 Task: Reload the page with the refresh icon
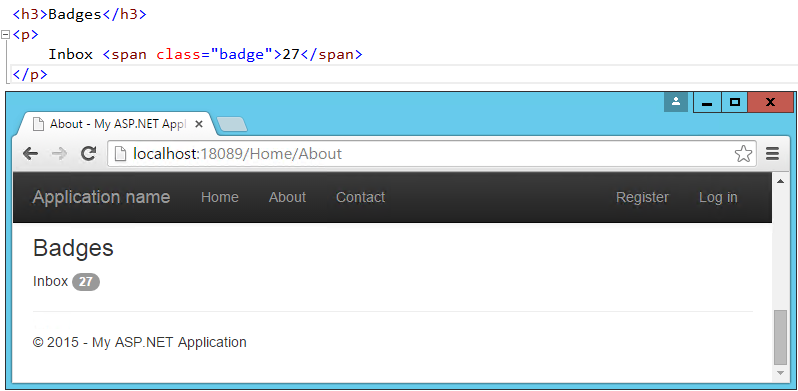(x=89, y=153)
